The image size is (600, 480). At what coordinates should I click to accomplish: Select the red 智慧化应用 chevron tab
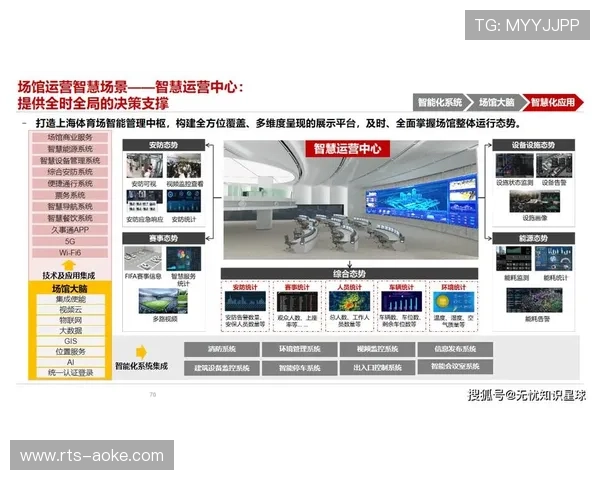coord(553,103)
